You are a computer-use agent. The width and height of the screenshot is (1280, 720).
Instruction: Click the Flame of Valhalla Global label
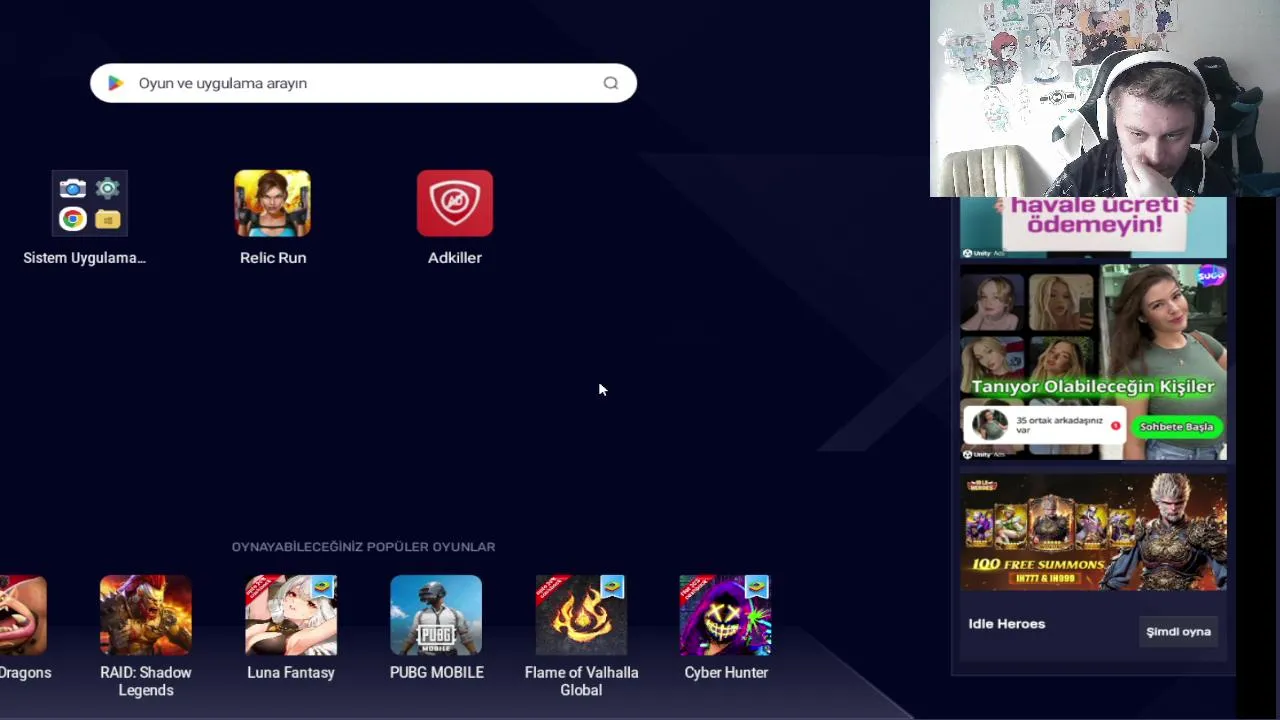tap(581, 681)
